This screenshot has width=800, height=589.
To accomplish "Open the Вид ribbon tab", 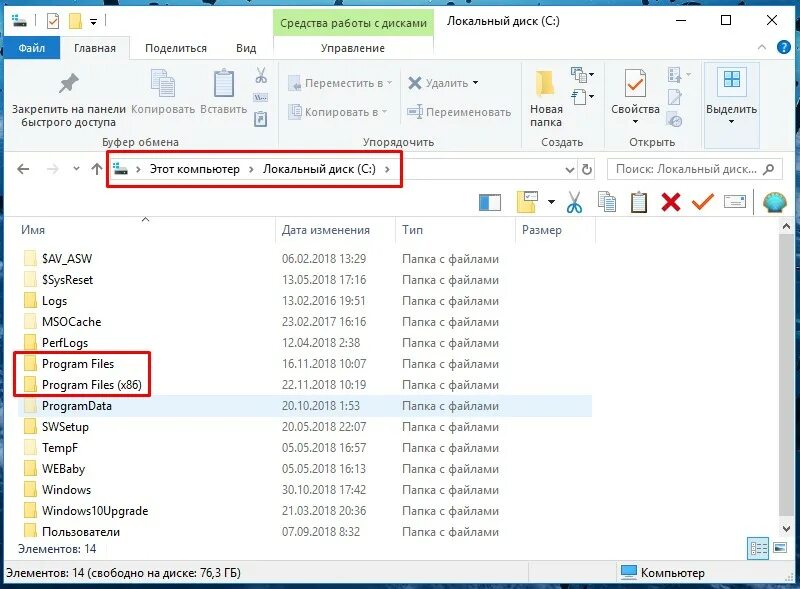I will point(246,48).
